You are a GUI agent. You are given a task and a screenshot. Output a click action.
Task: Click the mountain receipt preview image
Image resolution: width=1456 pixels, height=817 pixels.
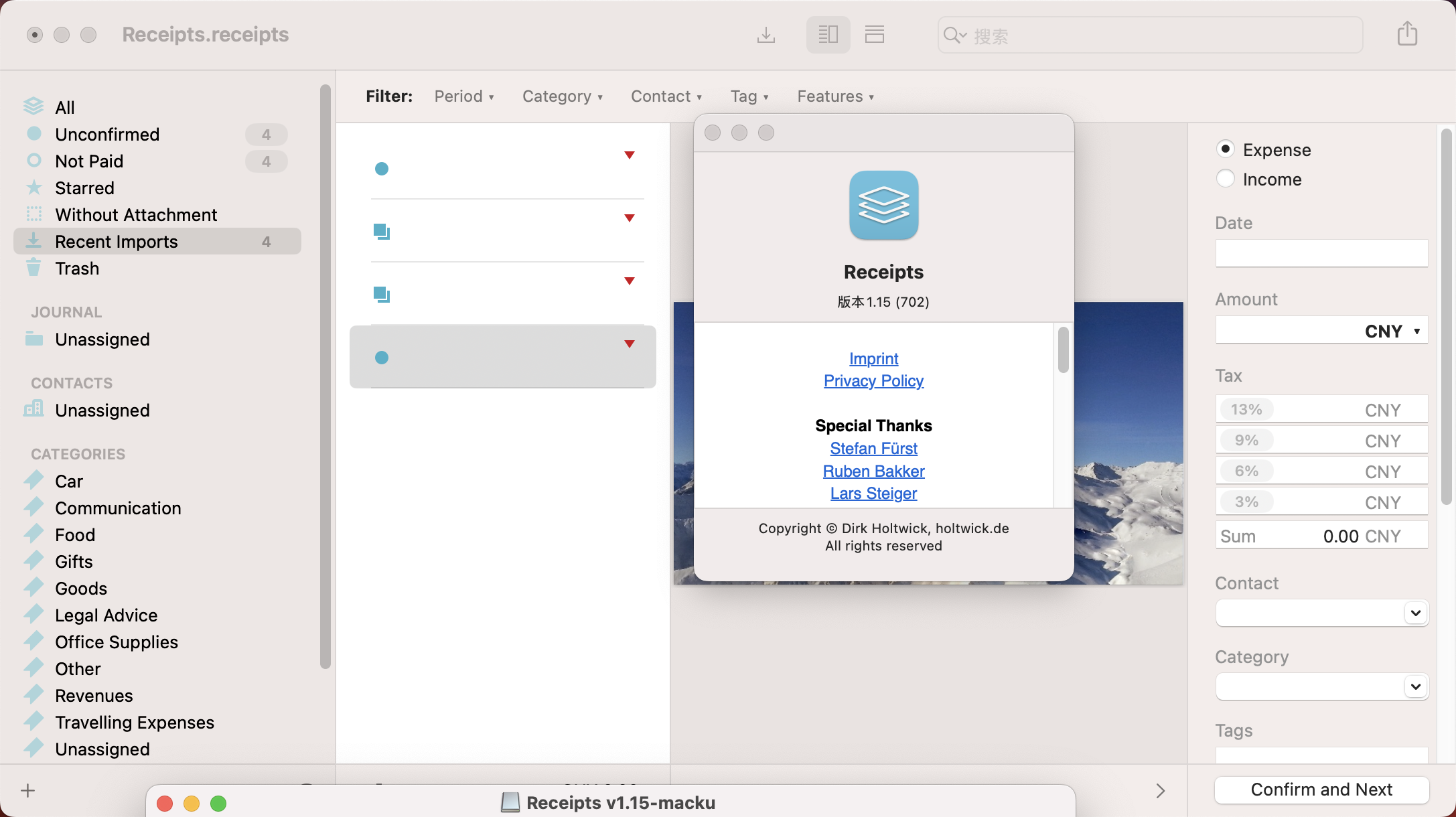point(1129,443)
